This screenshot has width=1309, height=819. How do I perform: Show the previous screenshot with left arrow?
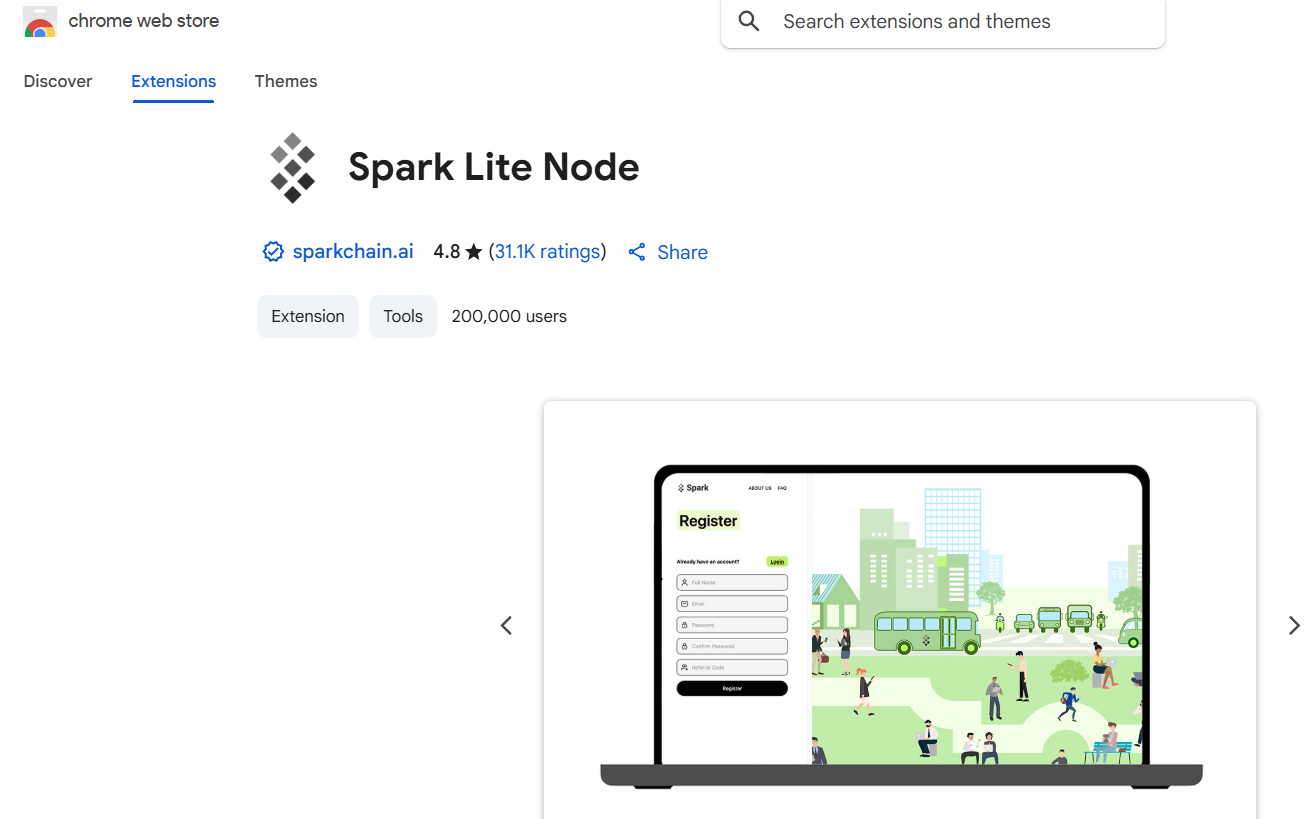[x=506, y=625]
